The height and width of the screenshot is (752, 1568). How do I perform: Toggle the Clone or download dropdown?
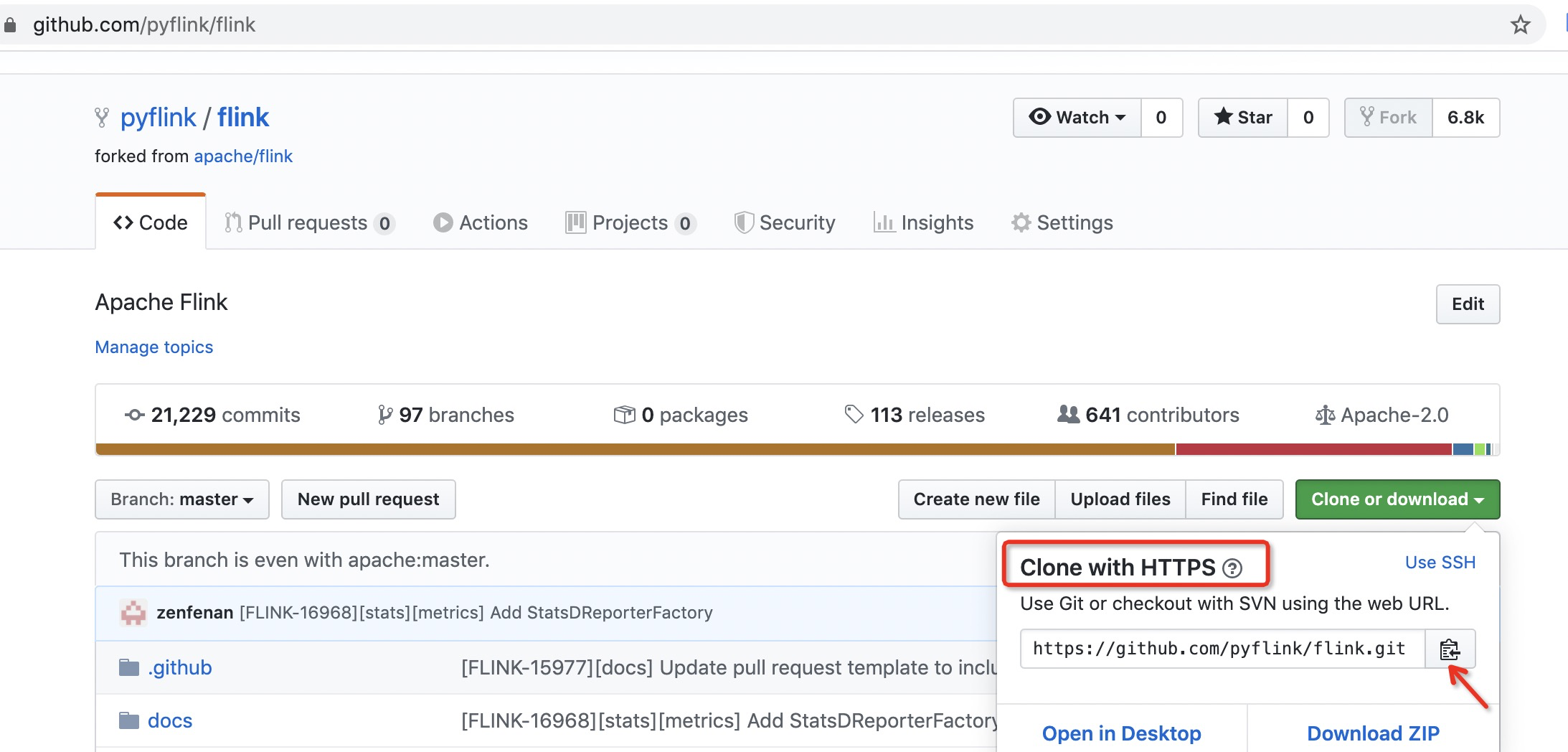pos(1397,499)
